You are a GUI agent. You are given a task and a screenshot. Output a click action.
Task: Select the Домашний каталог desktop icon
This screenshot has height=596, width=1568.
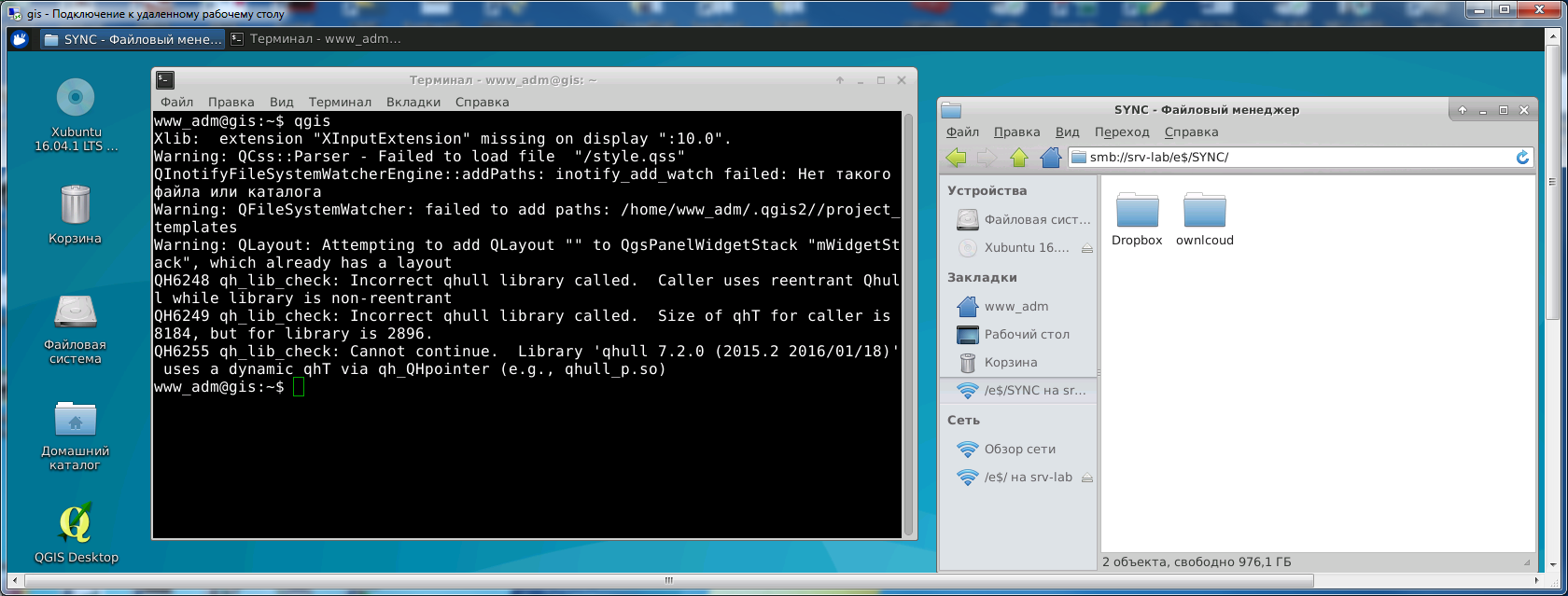pos(76,436)
